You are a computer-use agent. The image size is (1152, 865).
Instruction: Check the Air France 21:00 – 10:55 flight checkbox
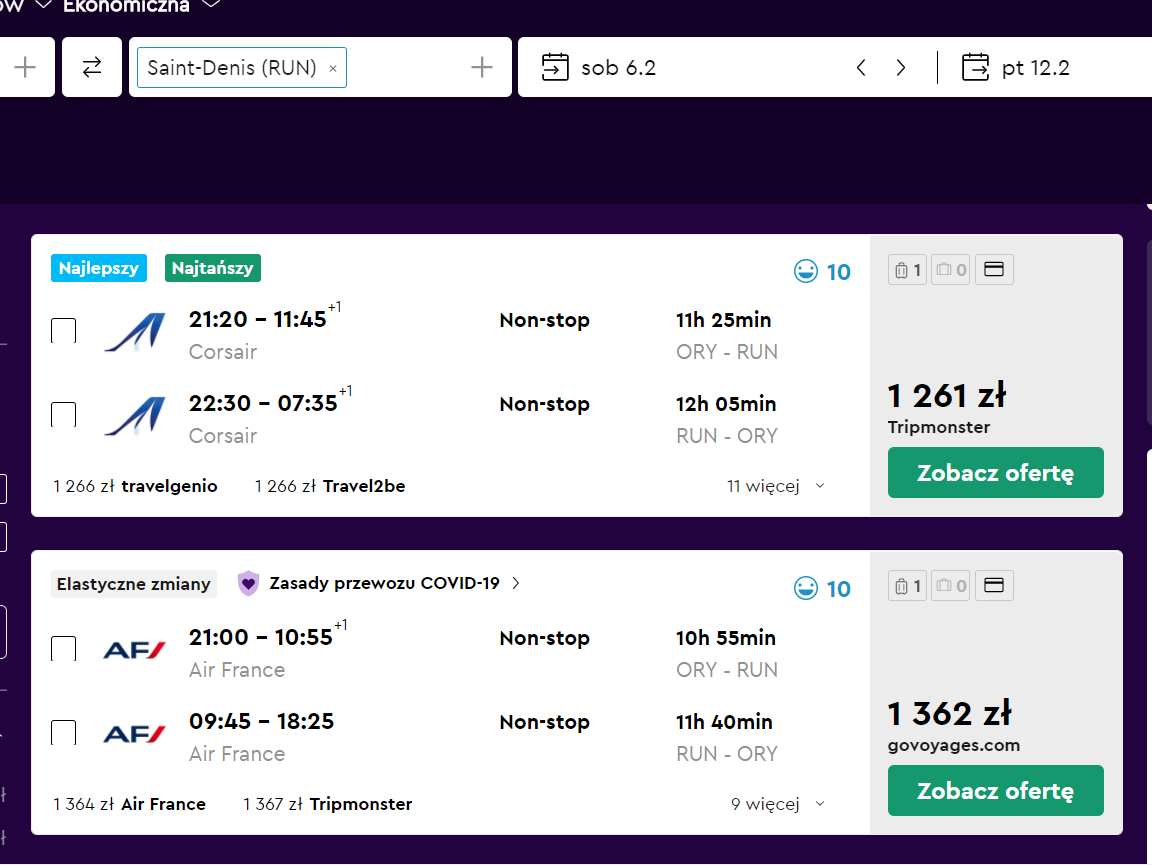click(x=63, y=649)
